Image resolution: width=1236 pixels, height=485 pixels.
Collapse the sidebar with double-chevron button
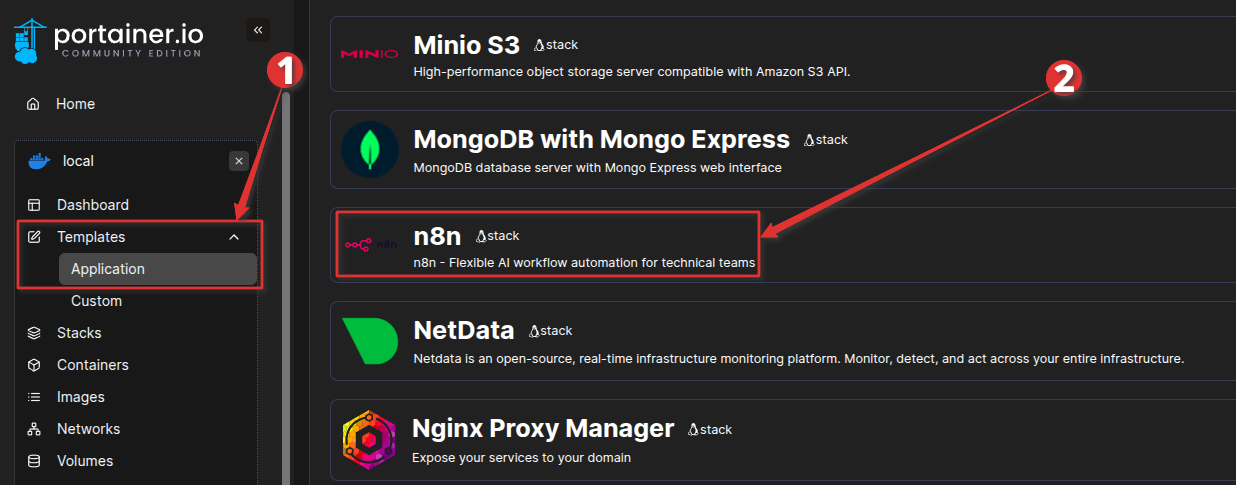258,30
